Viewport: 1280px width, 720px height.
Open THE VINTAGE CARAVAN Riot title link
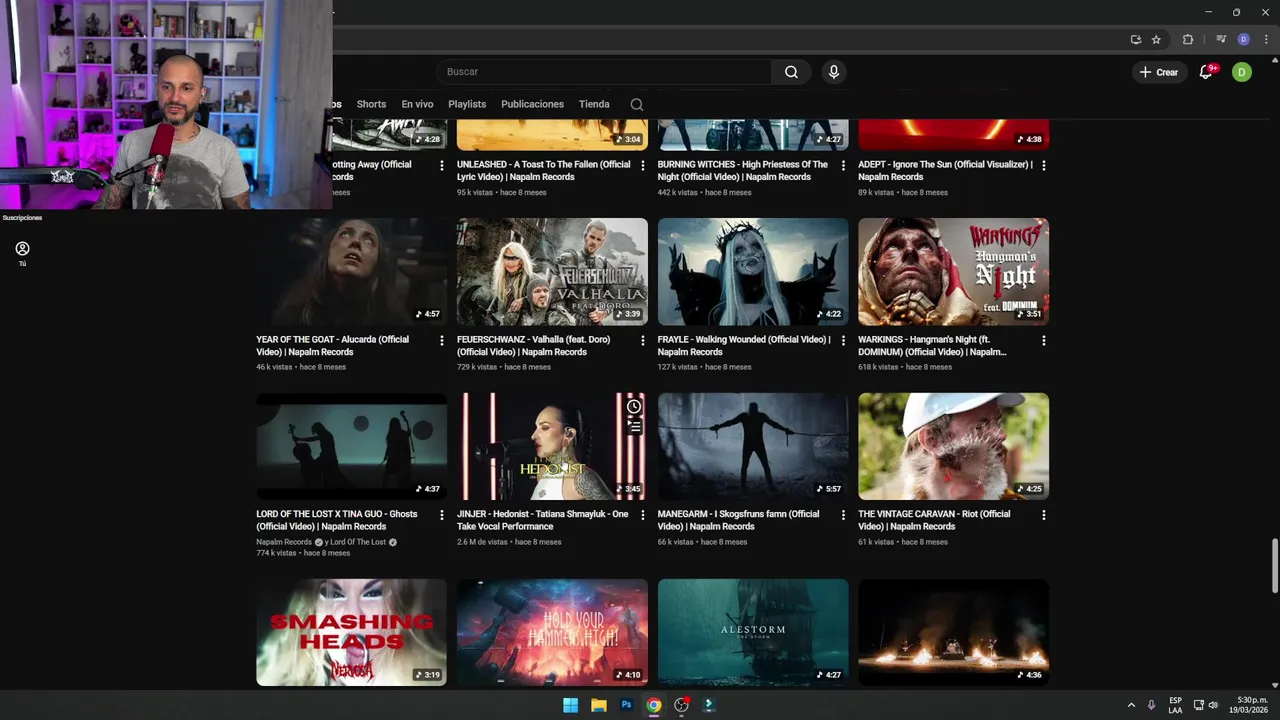(934, 520)
